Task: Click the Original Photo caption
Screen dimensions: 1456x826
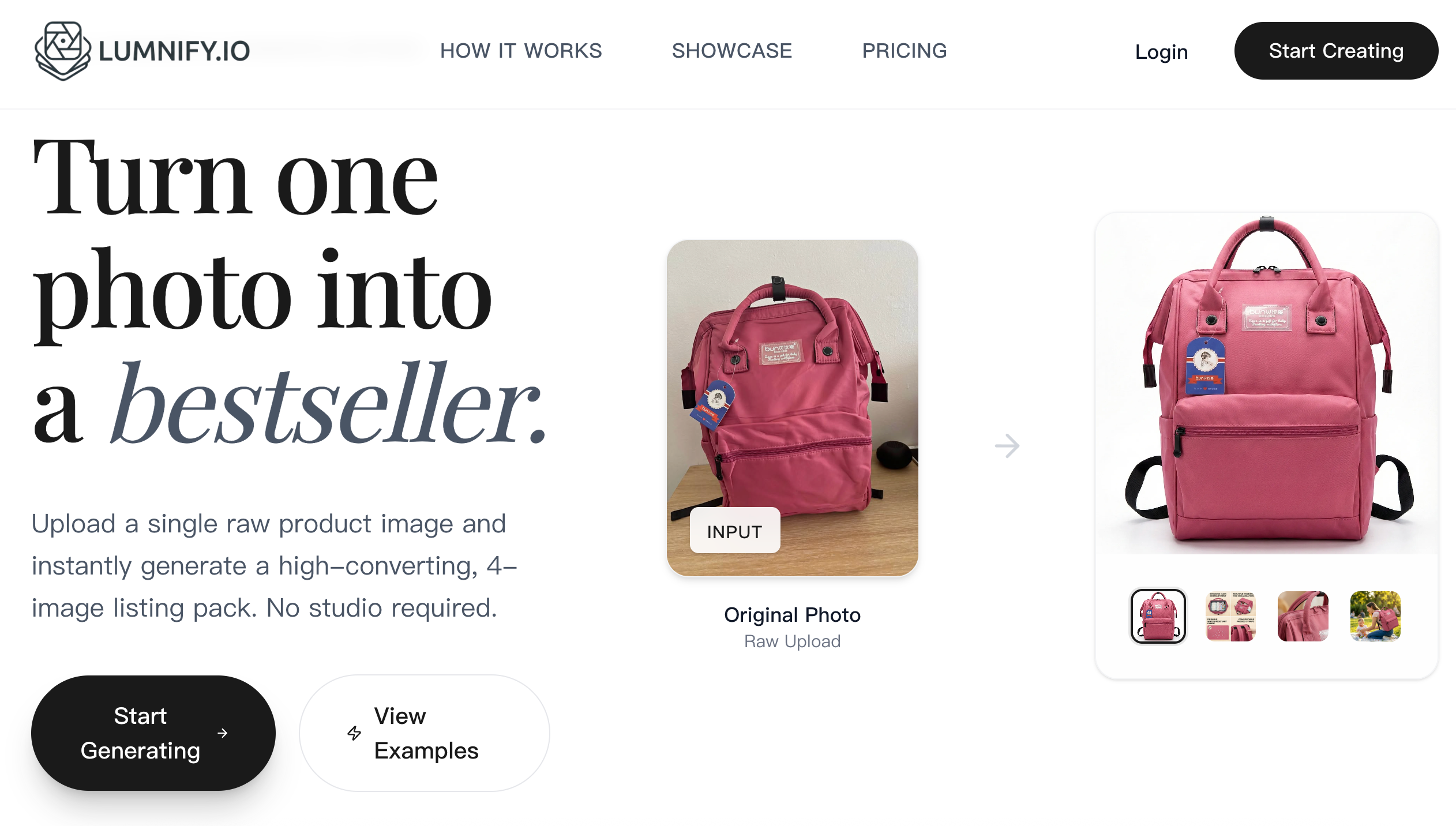Action: point(792,615)
